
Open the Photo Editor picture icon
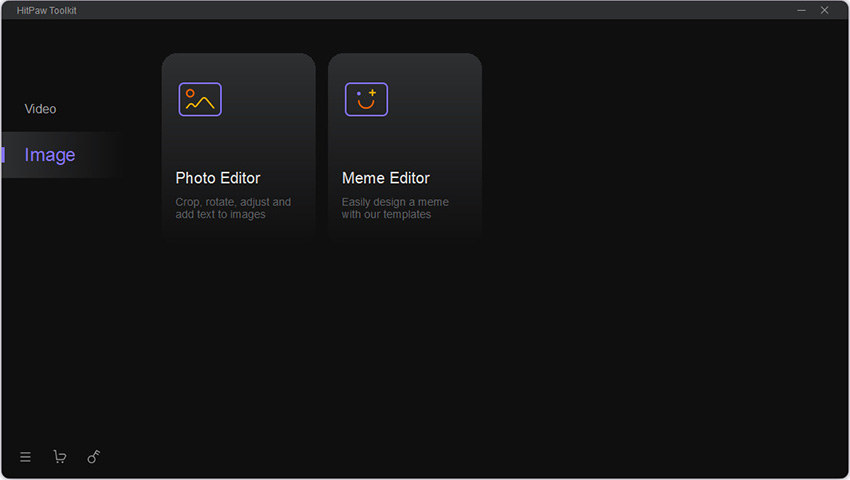pyautogui.click(x=200, y=99)
